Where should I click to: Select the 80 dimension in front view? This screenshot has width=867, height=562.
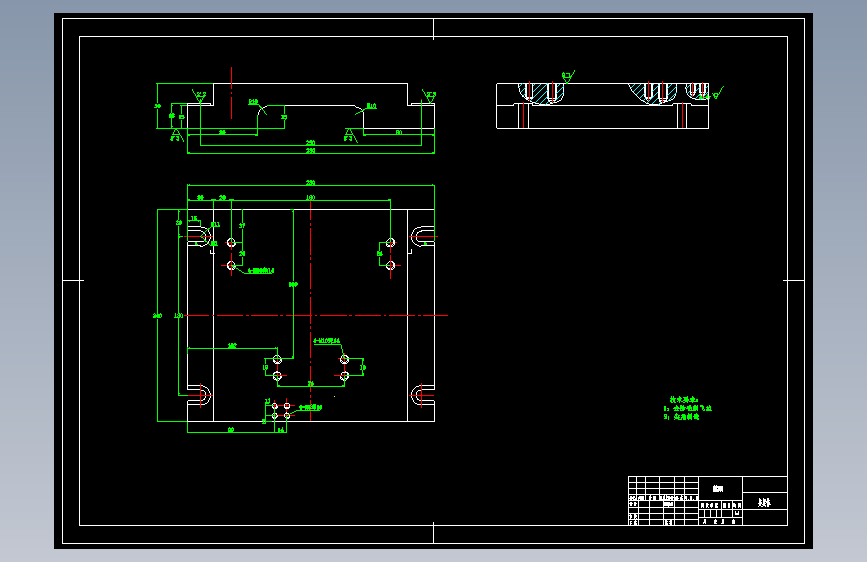(399, 132)
